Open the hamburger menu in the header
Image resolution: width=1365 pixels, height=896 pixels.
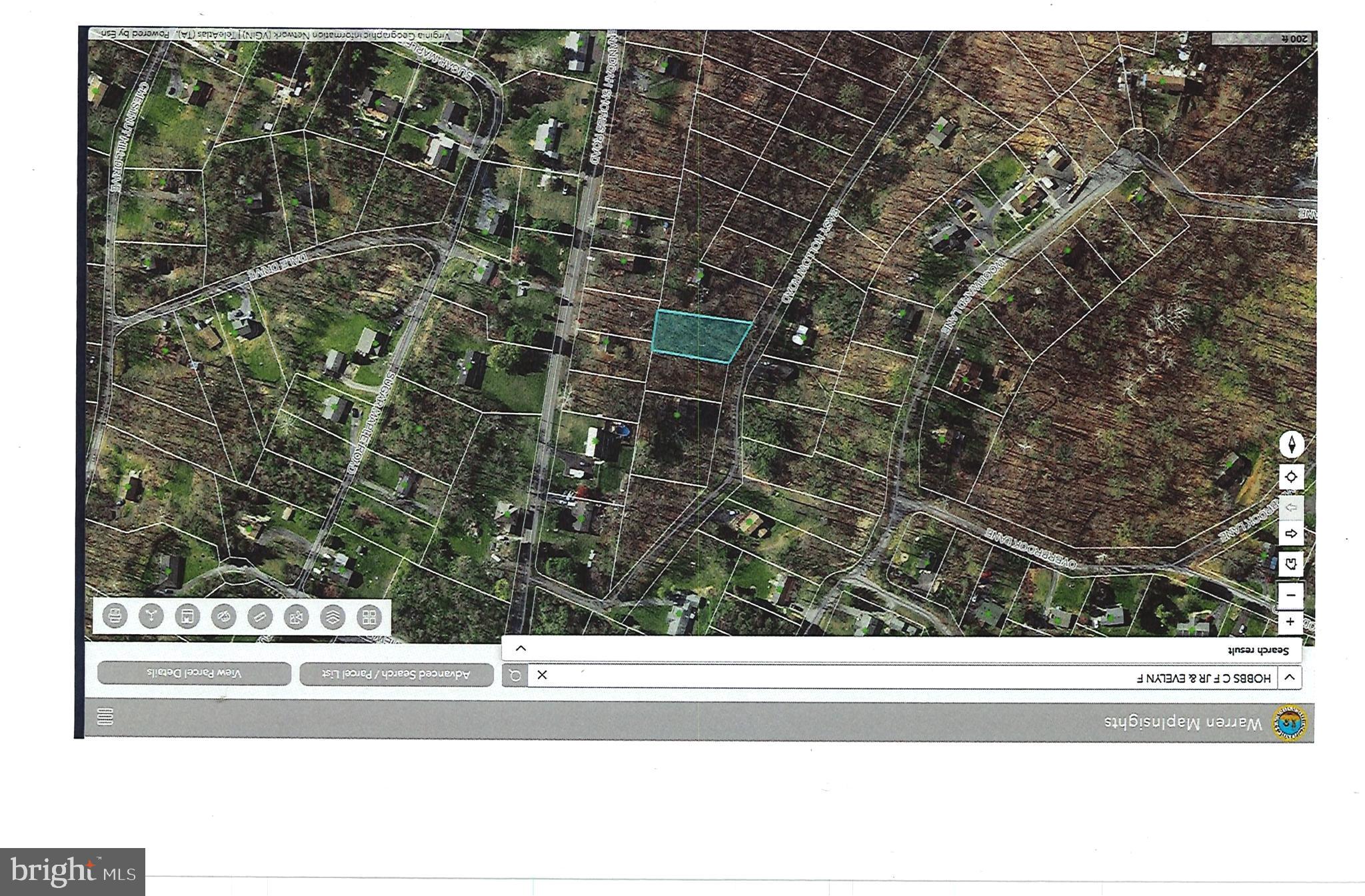pos(105,717)
